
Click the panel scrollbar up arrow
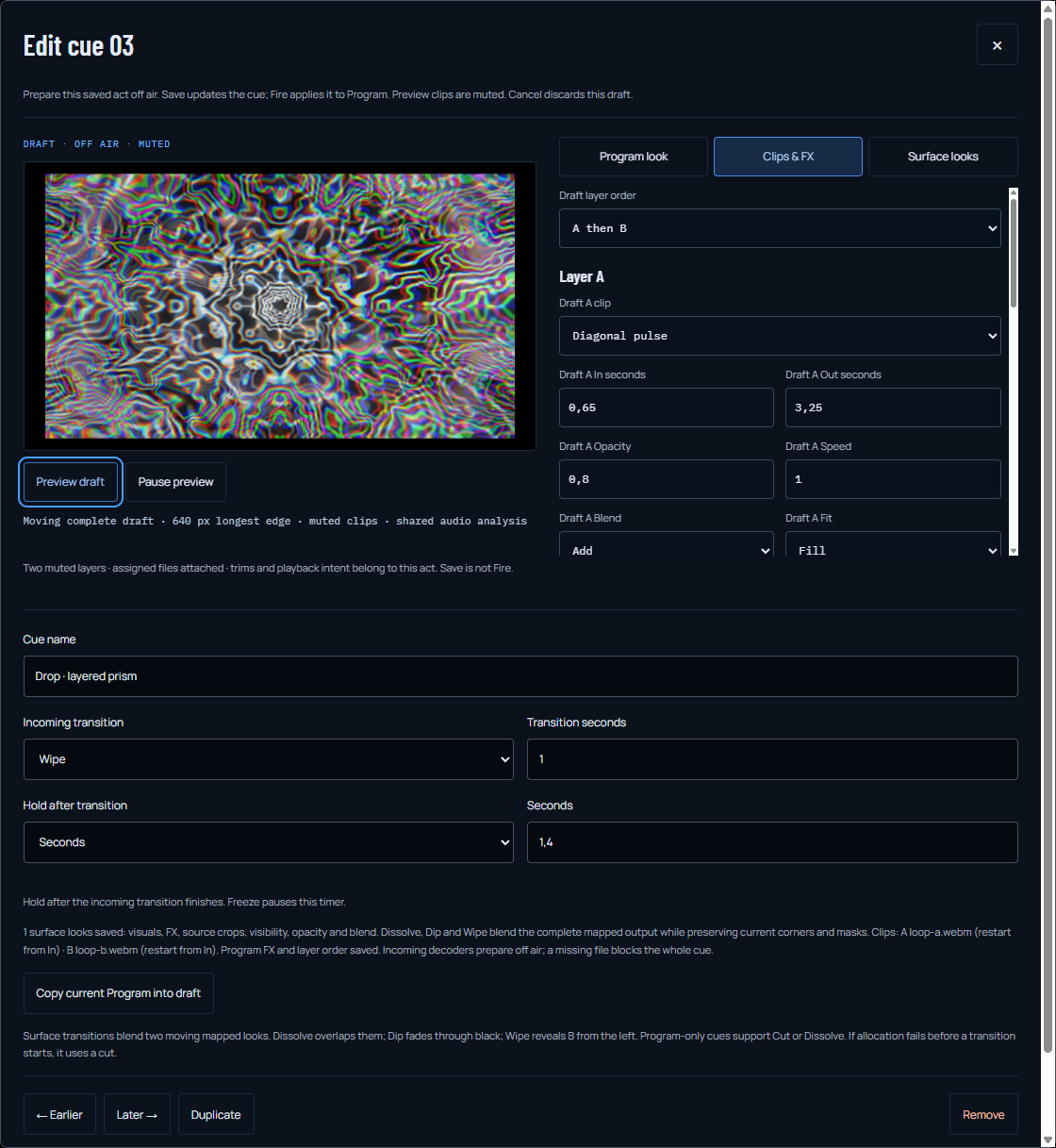1014,192
